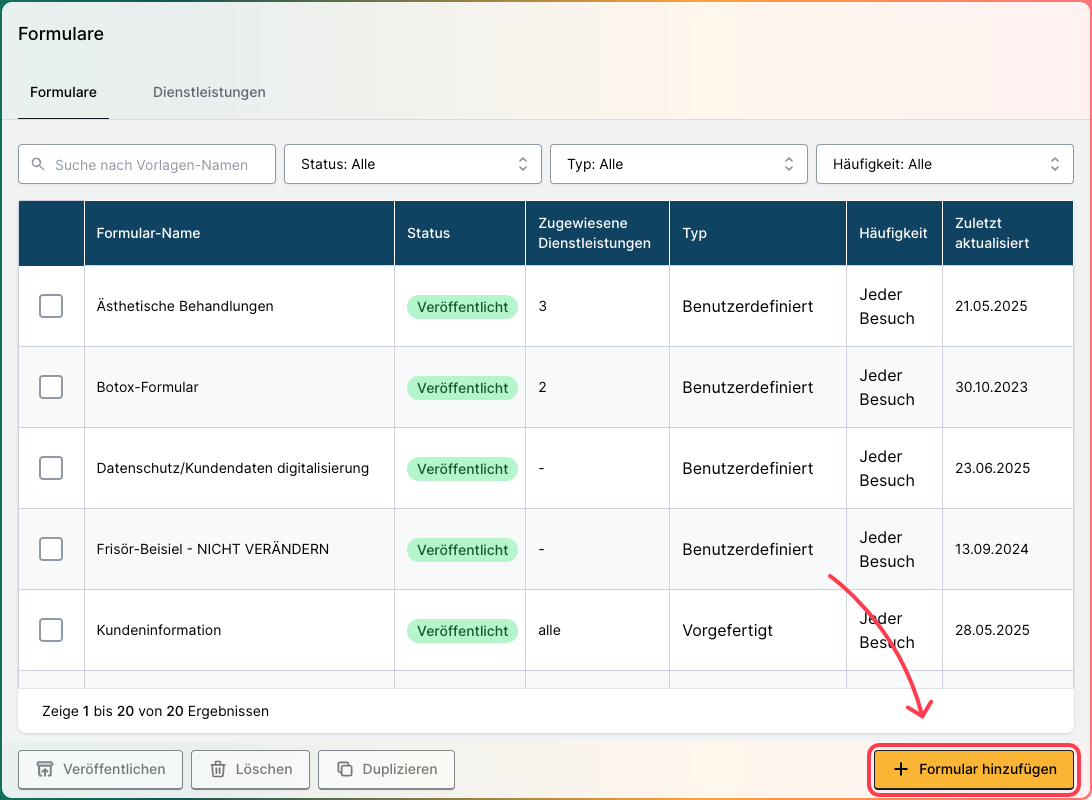Add a form via Formular hinzufügen

pos(974,769)
